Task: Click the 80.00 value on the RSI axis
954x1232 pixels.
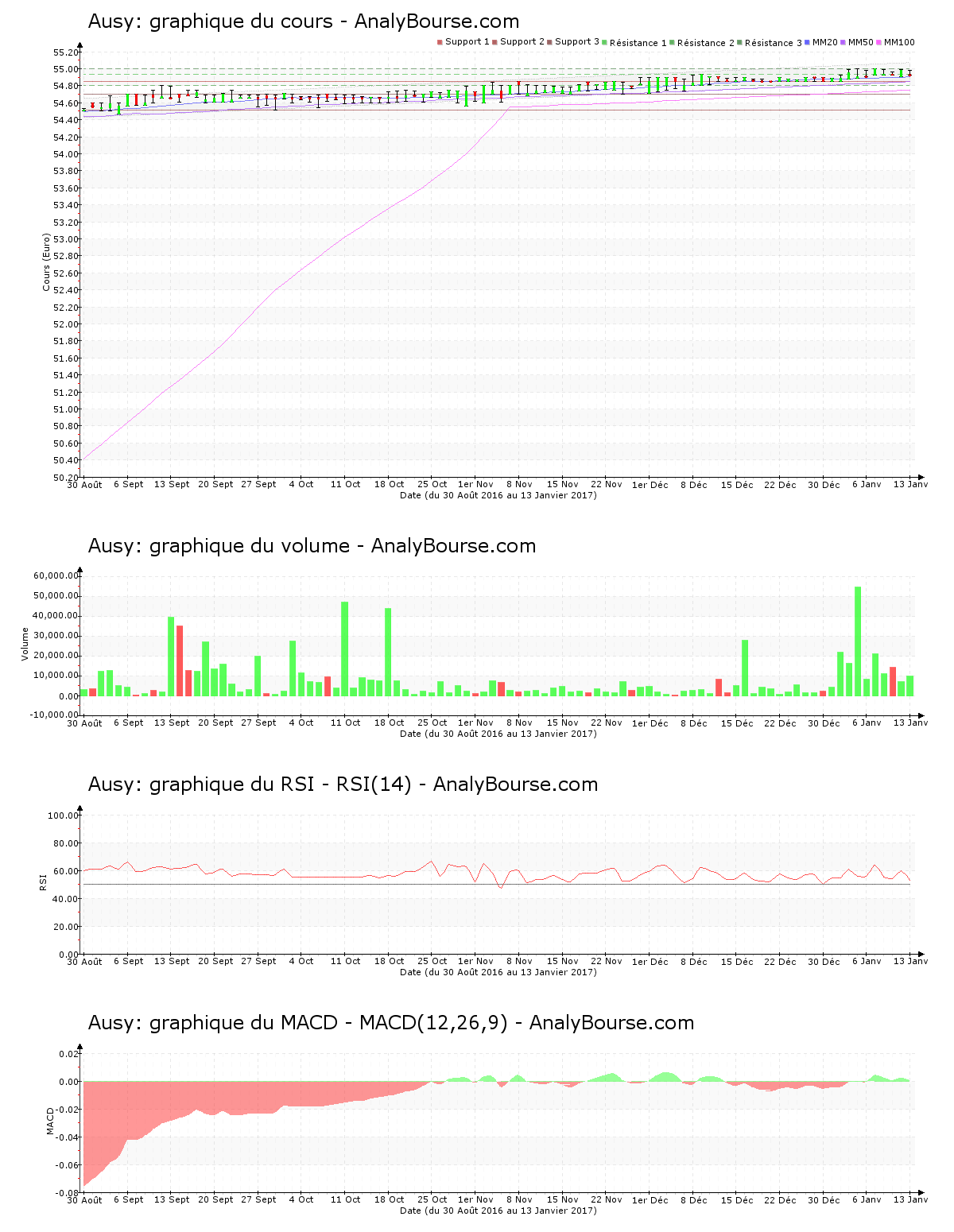Action: 66,843
